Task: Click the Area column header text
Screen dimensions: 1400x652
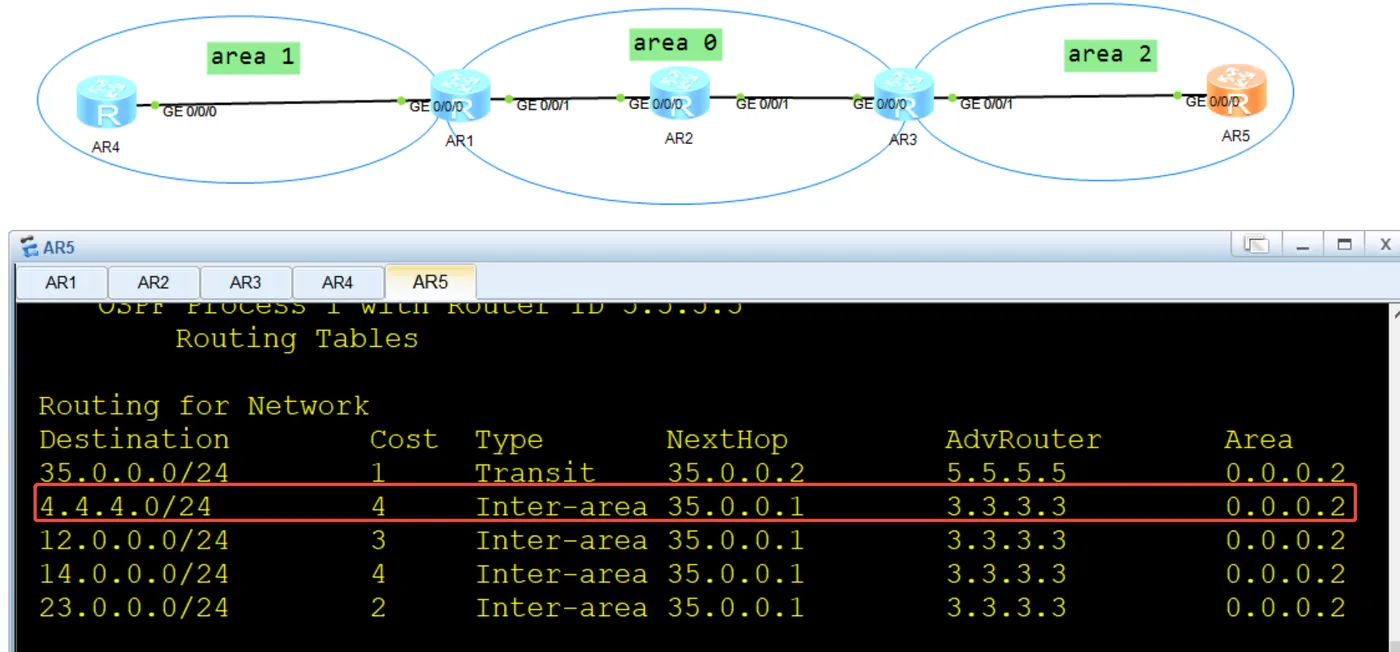Action: 1258,440
